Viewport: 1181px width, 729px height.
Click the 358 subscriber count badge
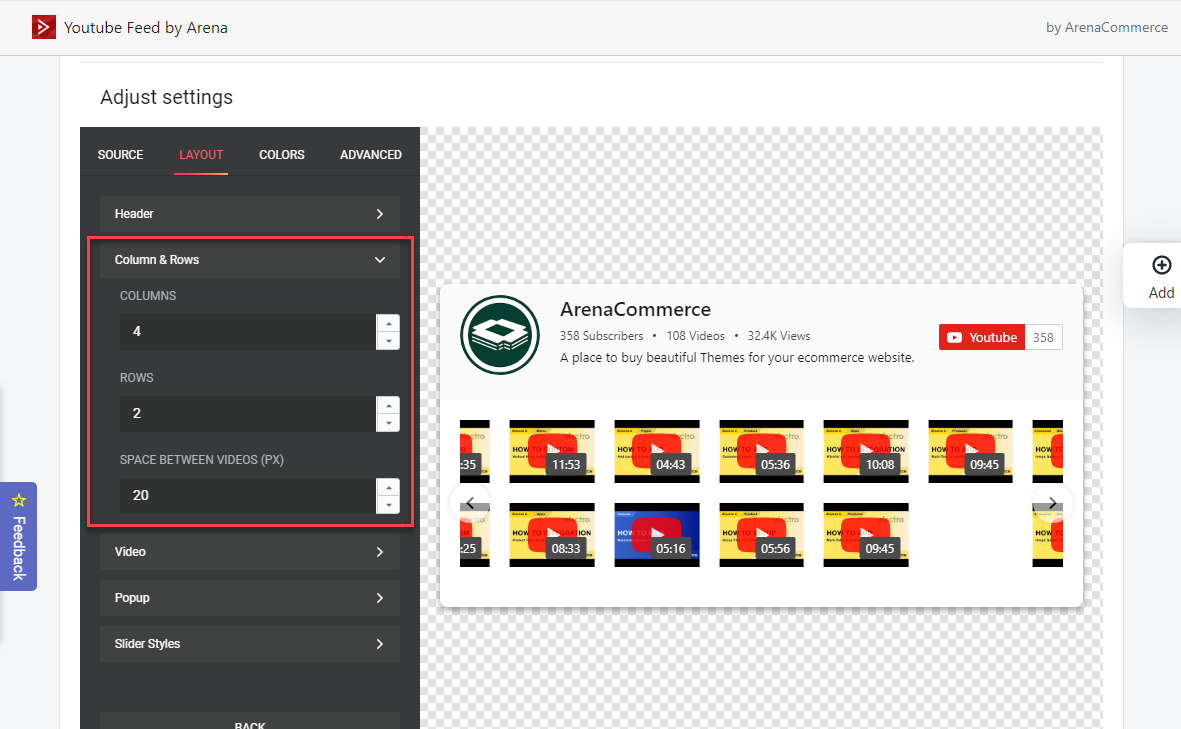tap(1043, 337)
